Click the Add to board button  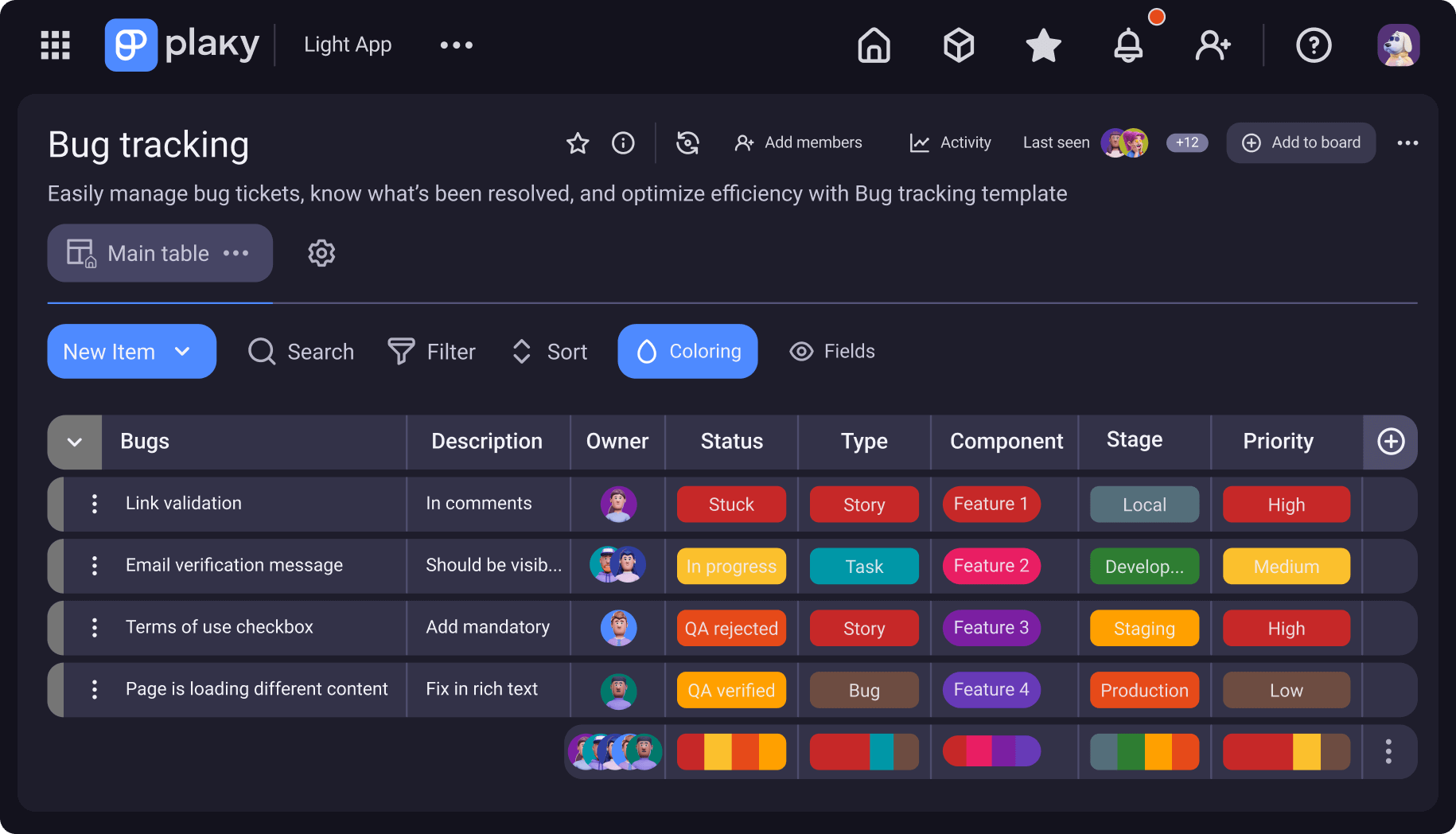point(1301,142)
